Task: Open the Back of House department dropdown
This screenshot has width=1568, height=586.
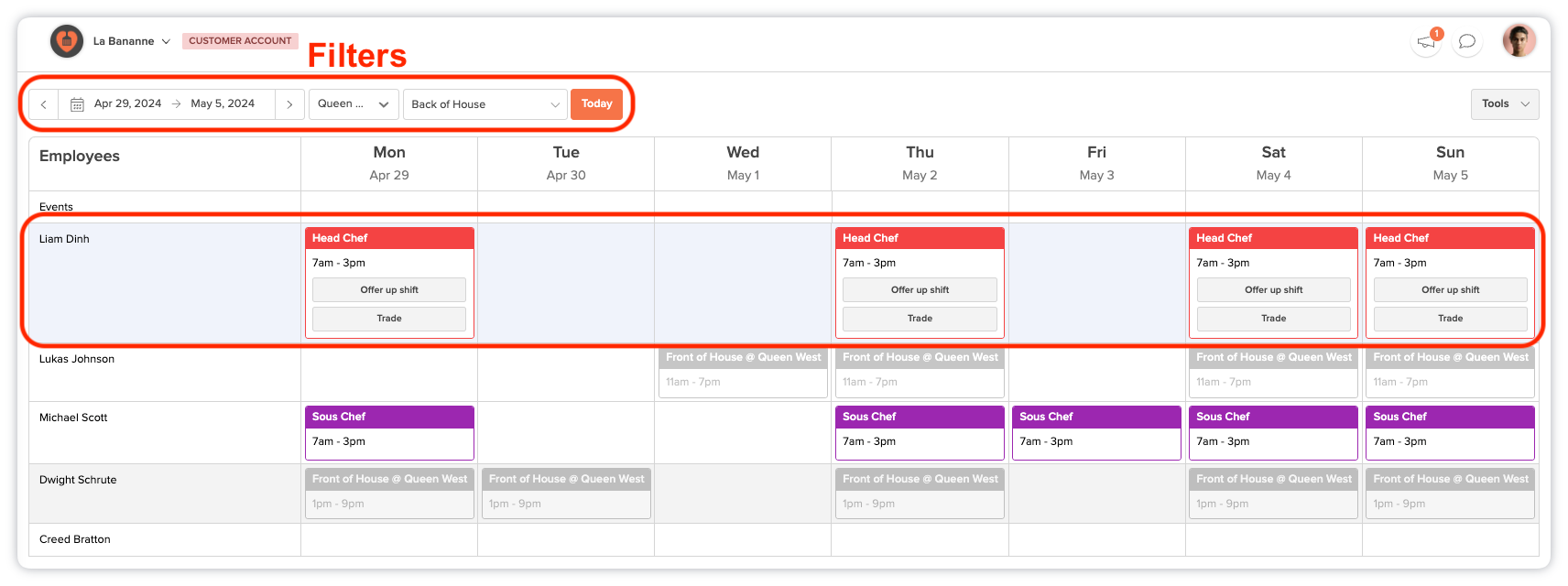Action: 485,104
